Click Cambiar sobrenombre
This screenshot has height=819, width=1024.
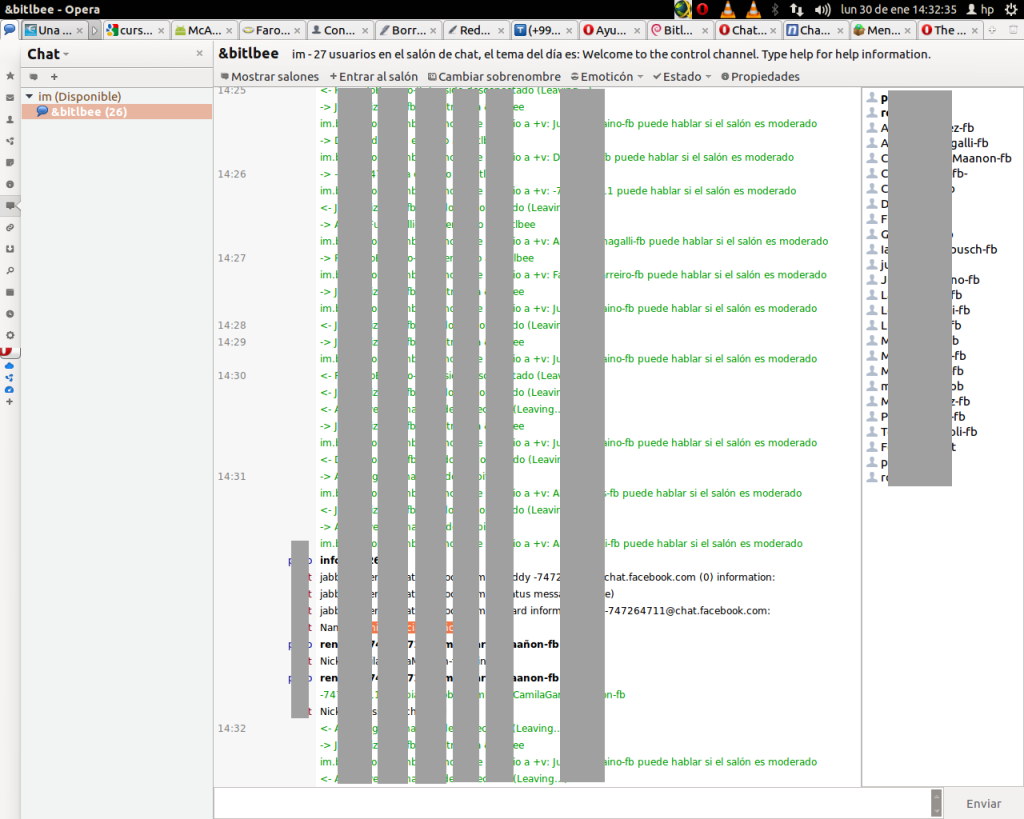click(x=494, y=76)
